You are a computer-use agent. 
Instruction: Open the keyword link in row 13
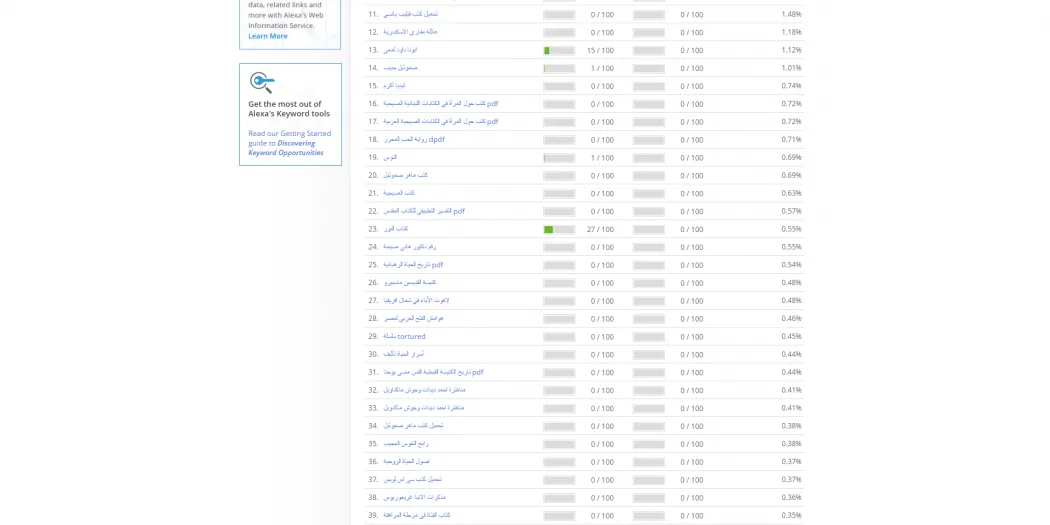(400, 50)
